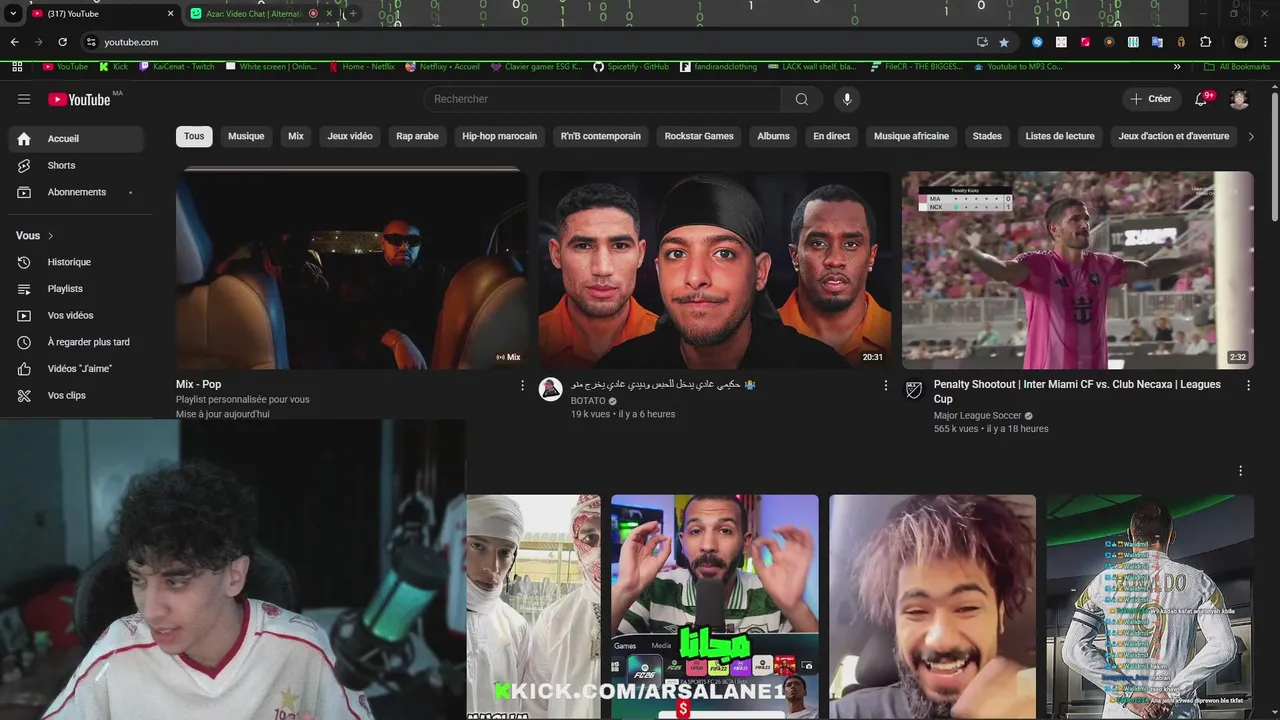Viewport: 1280px width, 720px height.
Task: Show more filter chips with the right arrow
Action: 1251,136
